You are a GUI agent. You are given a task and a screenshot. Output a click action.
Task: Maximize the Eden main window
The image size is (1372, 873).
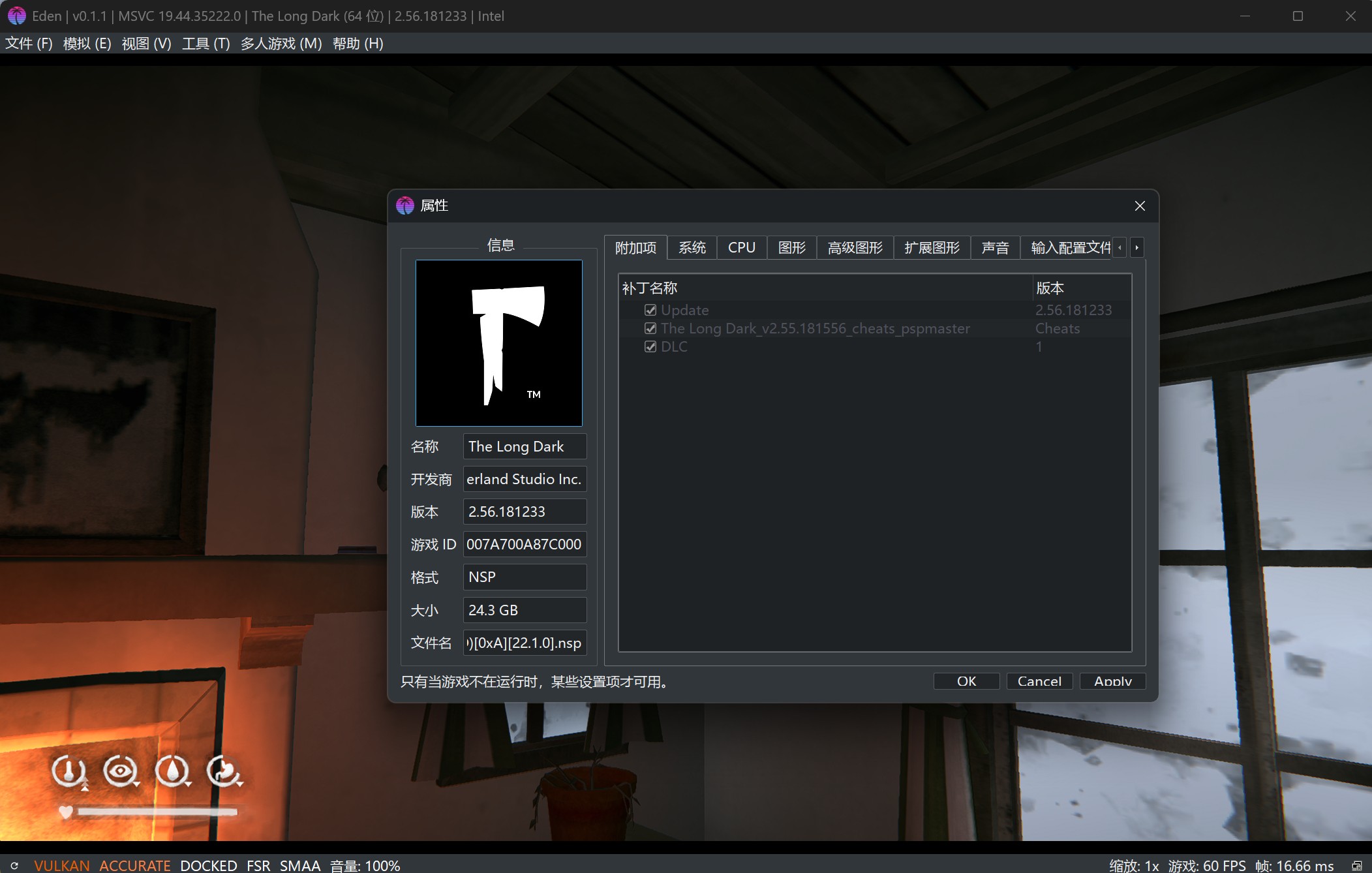(1298, 16)
